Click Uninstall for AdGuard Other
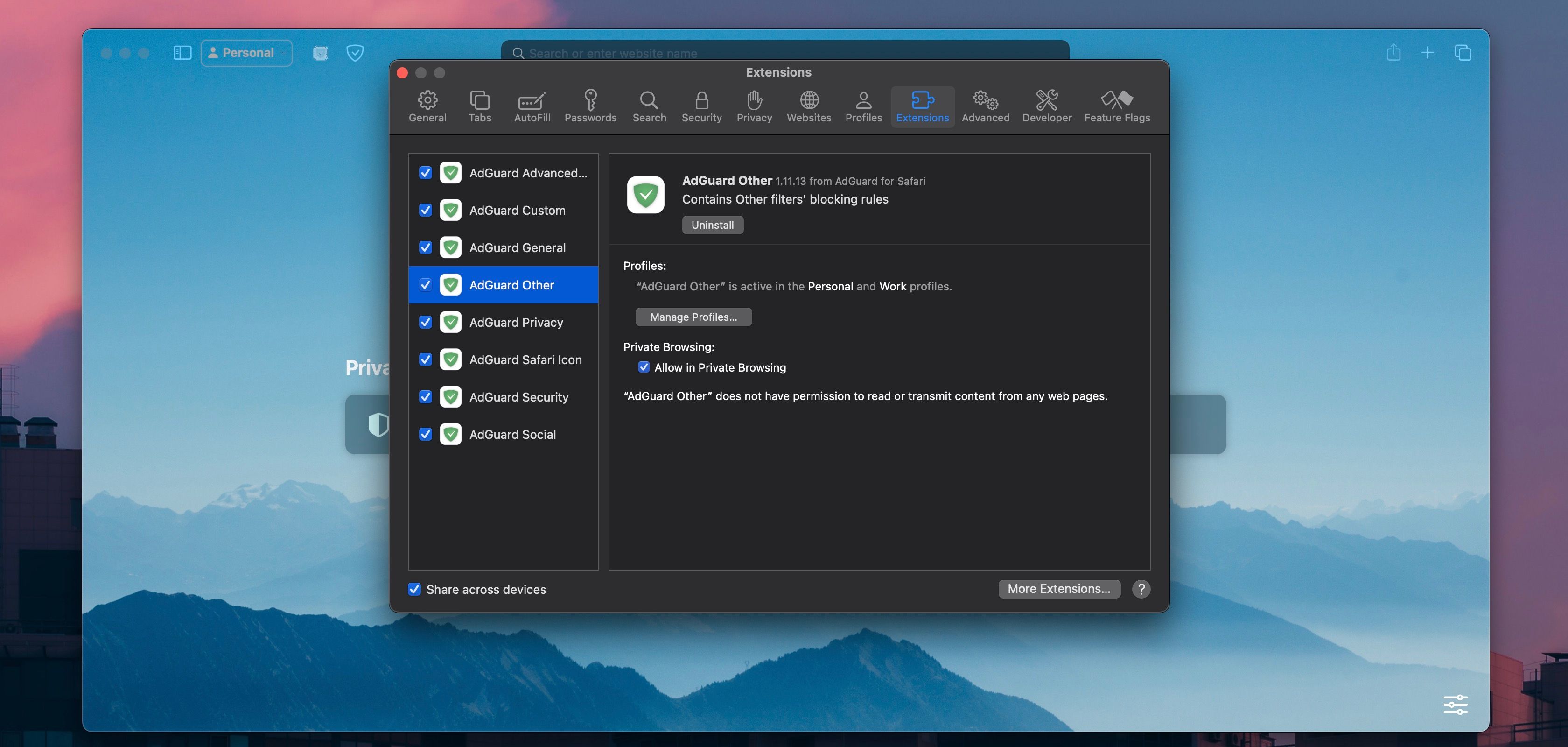Screen dimensions: 1568x747 pyautogui.click(x=712, y=225)
